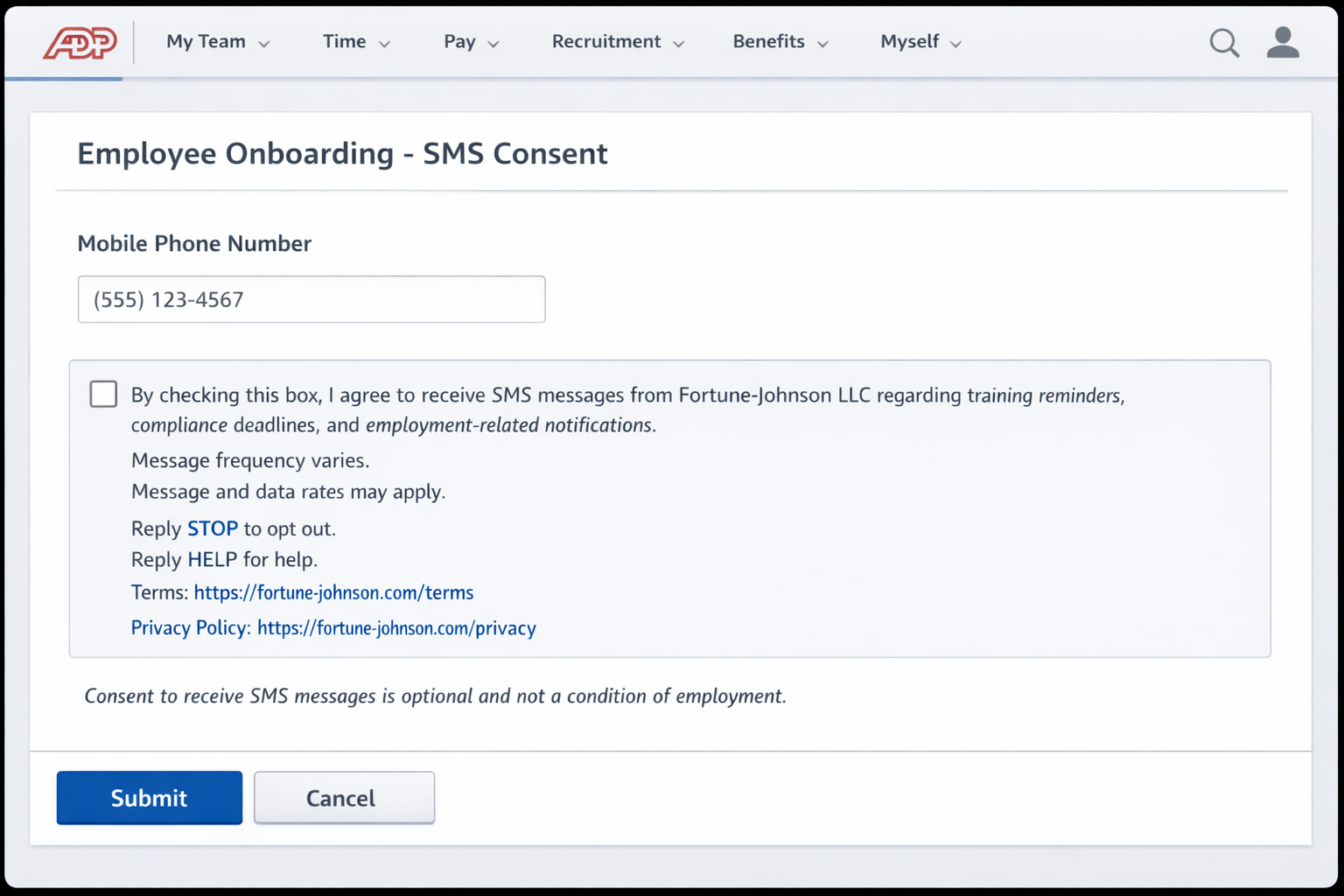
Task: Expand the Pay dropdown arrow
Action: pyautogui.click(x=493, y=42)
